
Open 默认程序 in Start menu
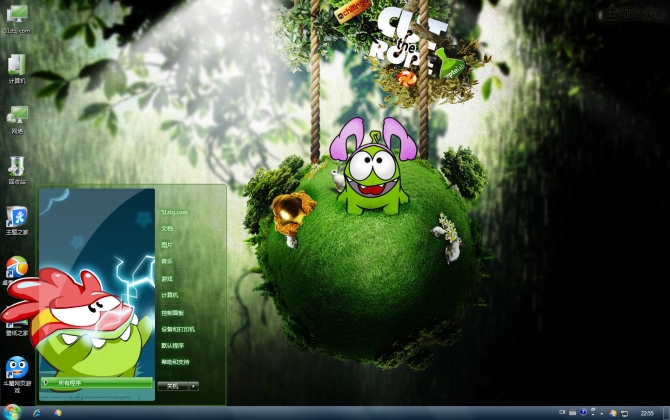tap(173, 345)
